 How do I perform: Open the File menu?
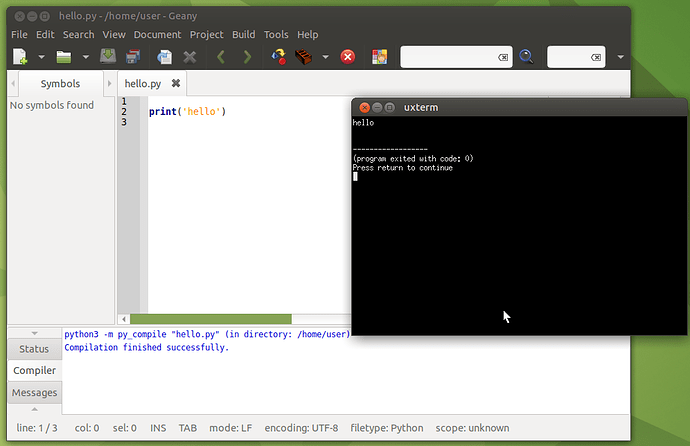click(x=19, y=34)
